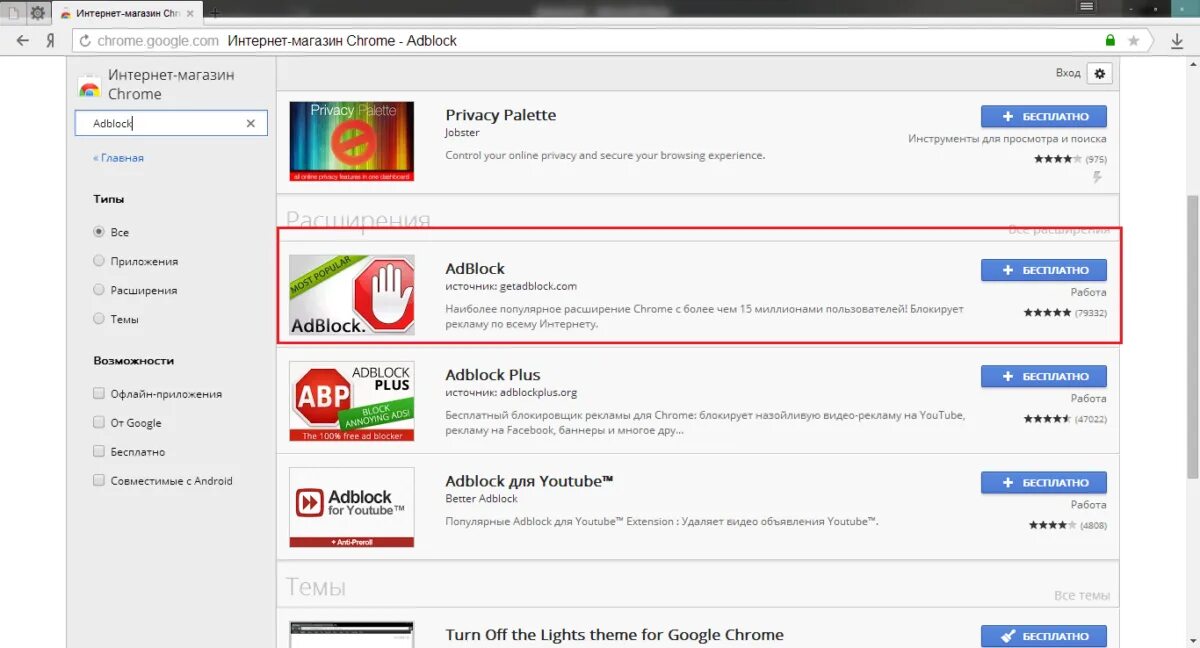The height and width of the screenshot is (648, 1200).
Task: Open the AdBlock extension title
Action: (x=475, y=268)
